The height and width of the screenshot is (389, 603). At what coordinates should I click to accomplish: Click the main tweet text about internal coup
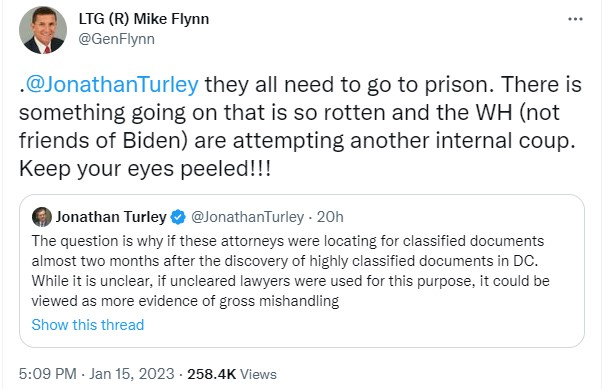[x=300, y=126]
